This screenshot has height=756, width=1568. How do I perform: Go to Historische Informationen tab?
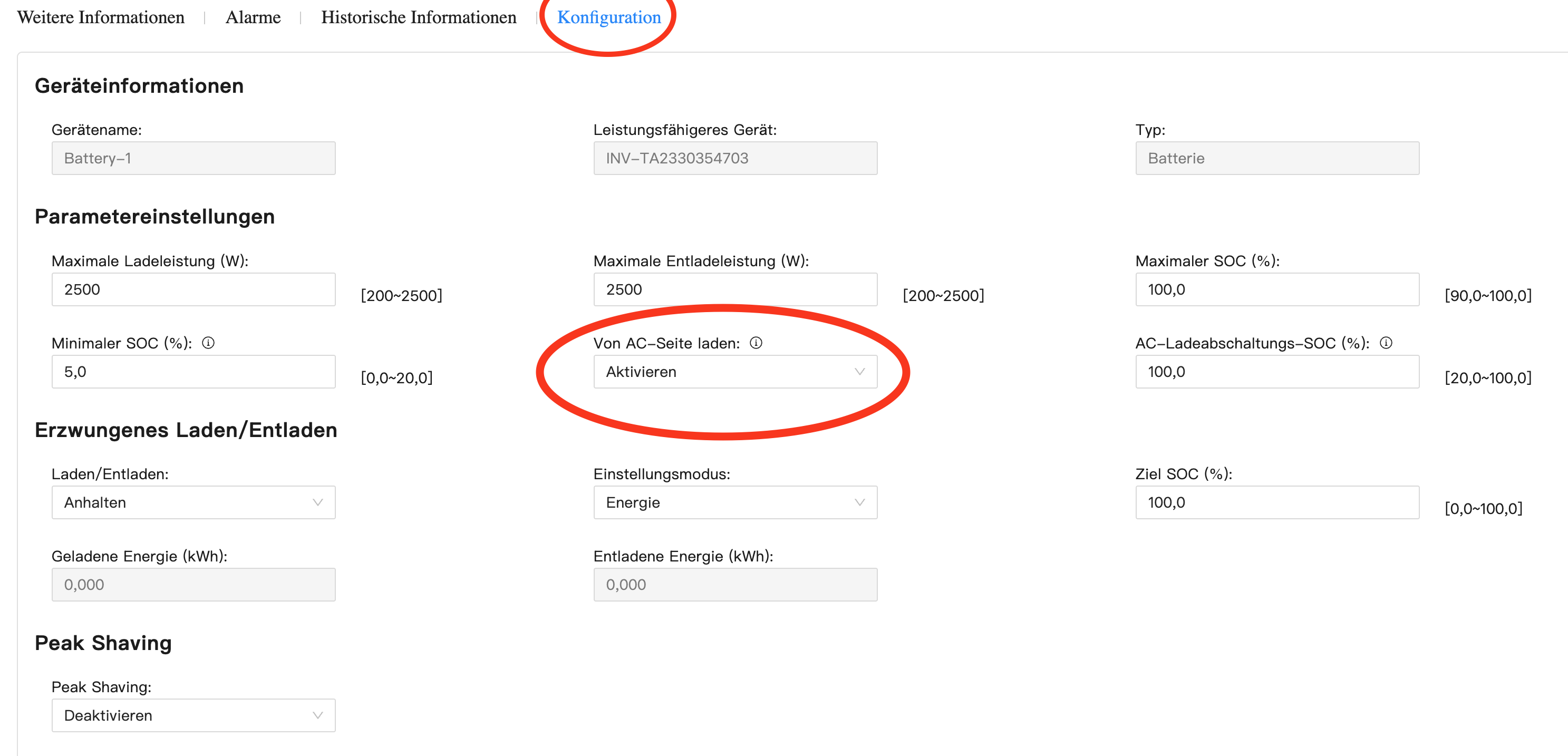tap(419, 17)
